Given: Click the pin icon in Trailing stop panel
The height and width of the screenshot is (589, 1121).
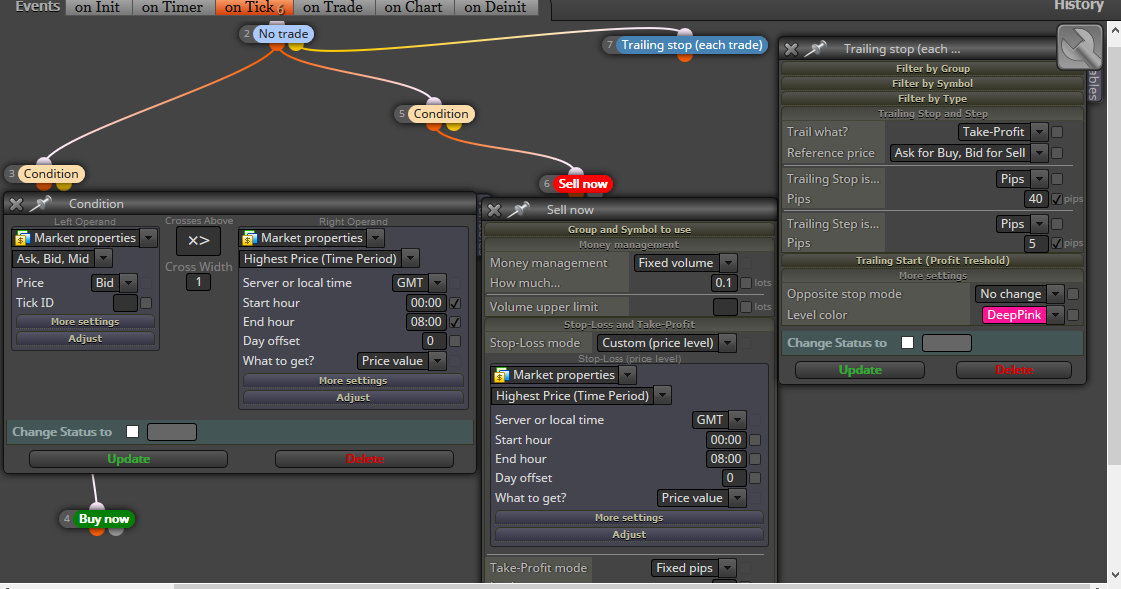Looking at the screenshot, I should coord(816,49).
